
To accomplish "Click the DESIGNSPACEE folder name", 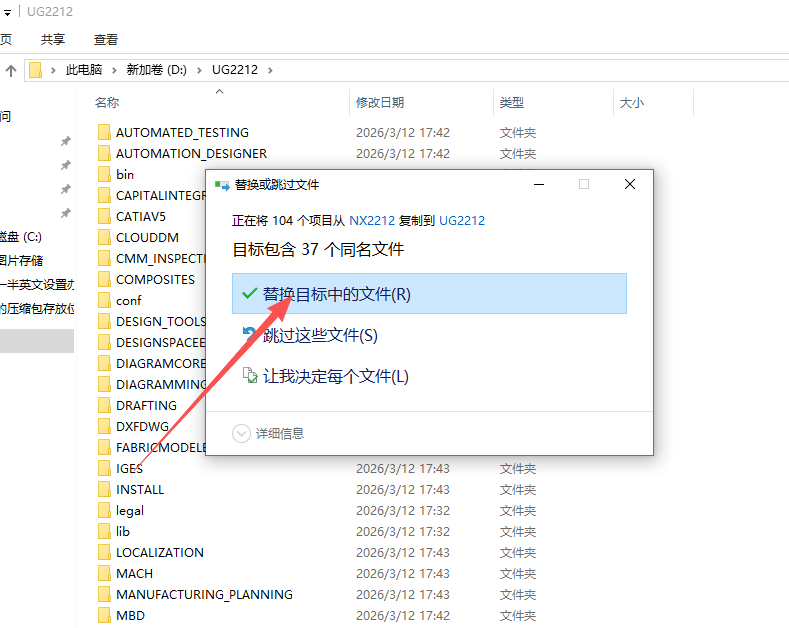I will (161, 343).
